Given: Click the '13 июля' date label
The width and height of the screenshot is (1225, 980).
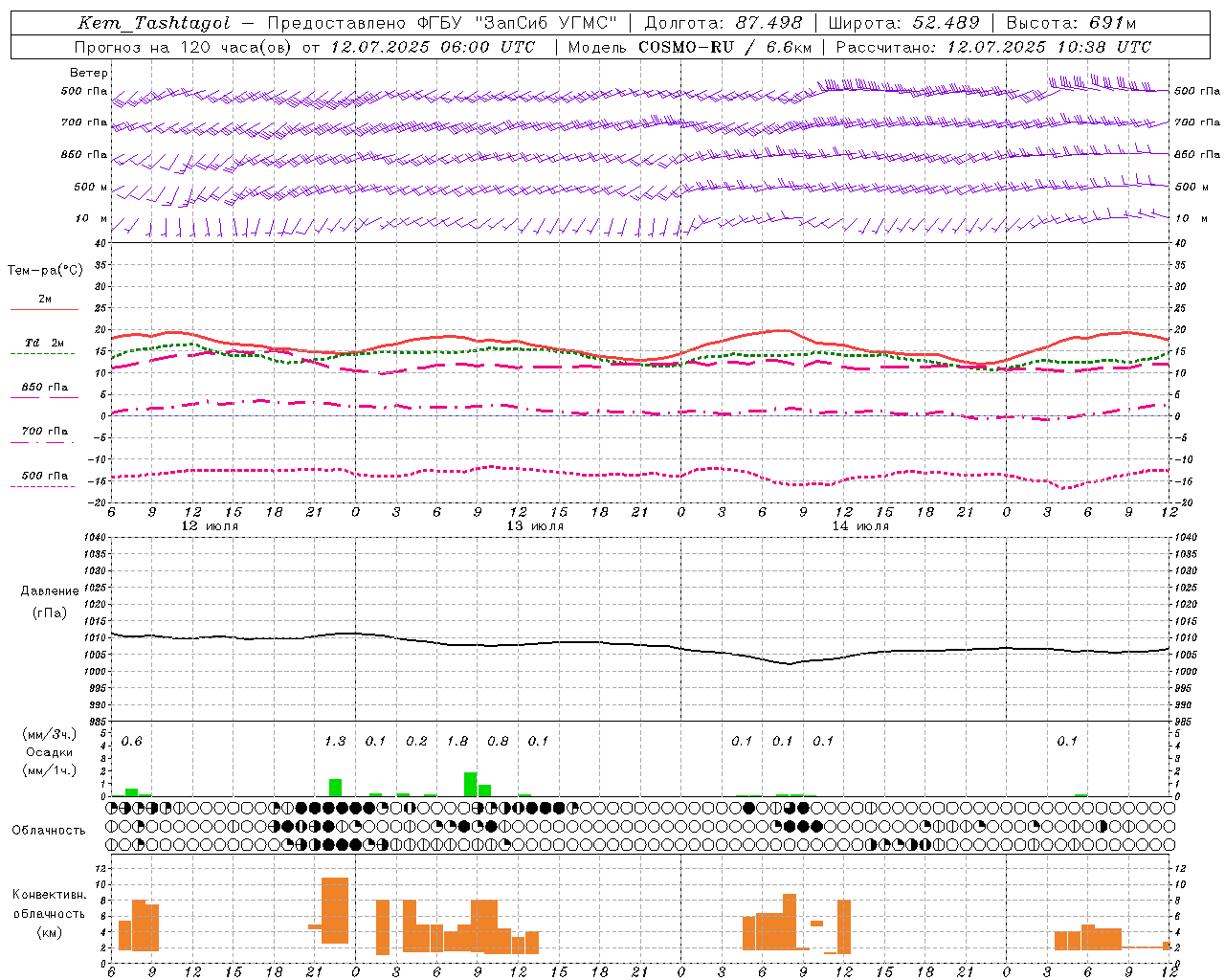Looking at the screenshot, I should point(535,526).
